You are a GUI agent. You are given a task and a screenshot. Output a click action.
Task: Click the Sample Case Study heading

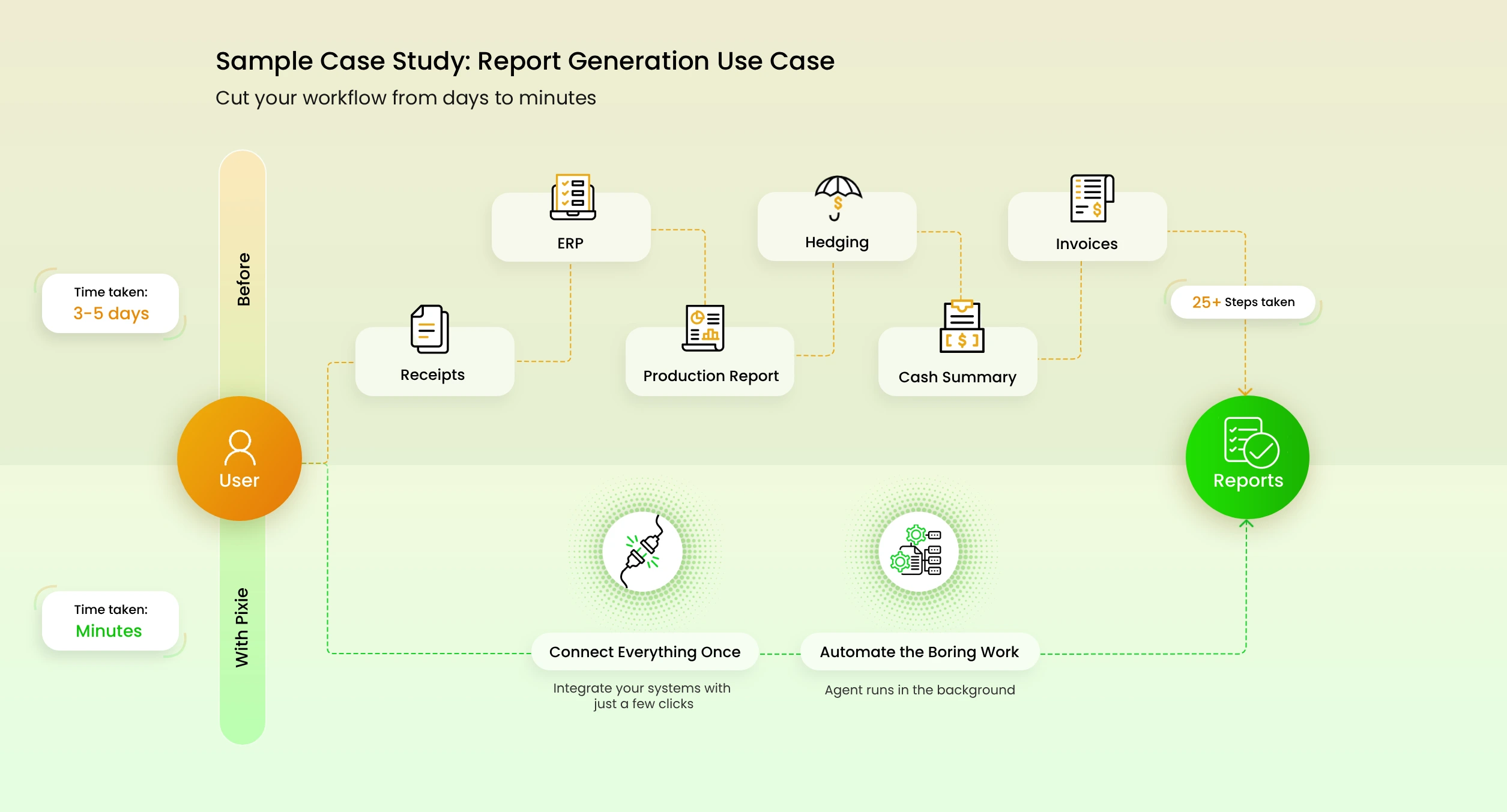click(525, 60)
